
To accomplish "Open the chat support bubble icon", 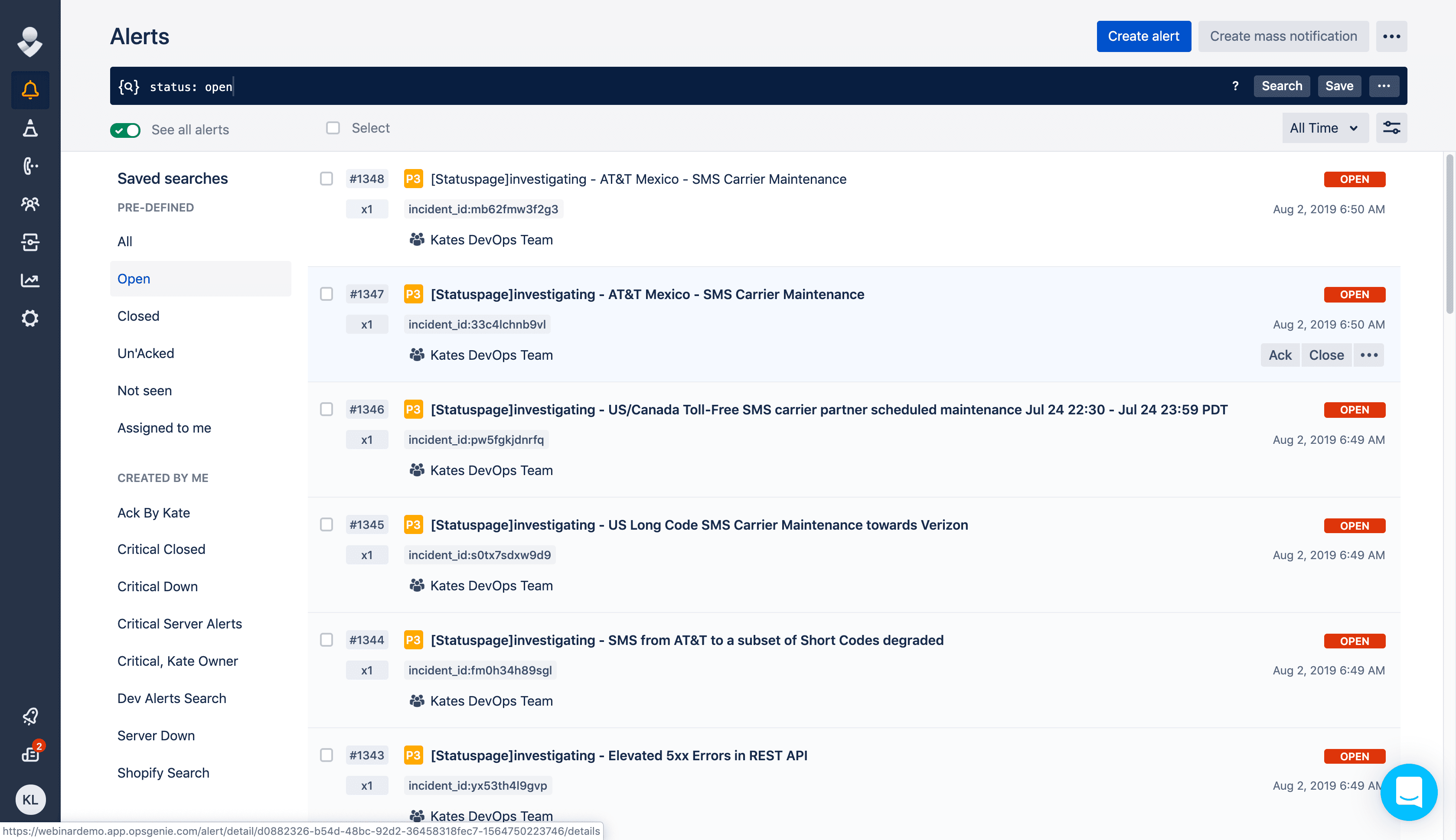I will (x=1408, y=791).
